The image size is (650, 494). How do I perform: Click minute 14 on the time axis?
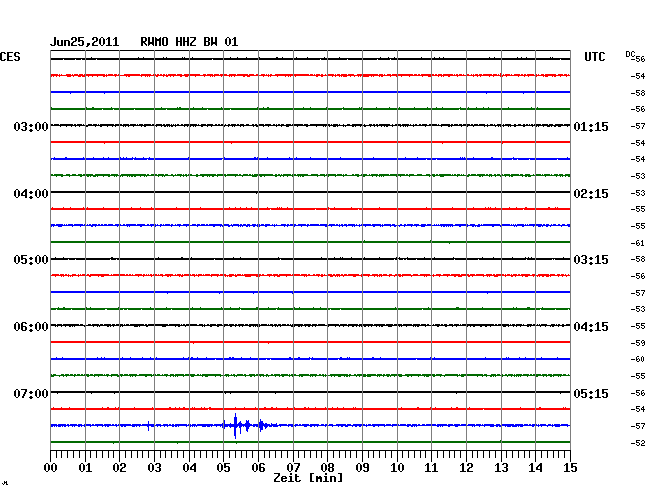tap(535, 468)
